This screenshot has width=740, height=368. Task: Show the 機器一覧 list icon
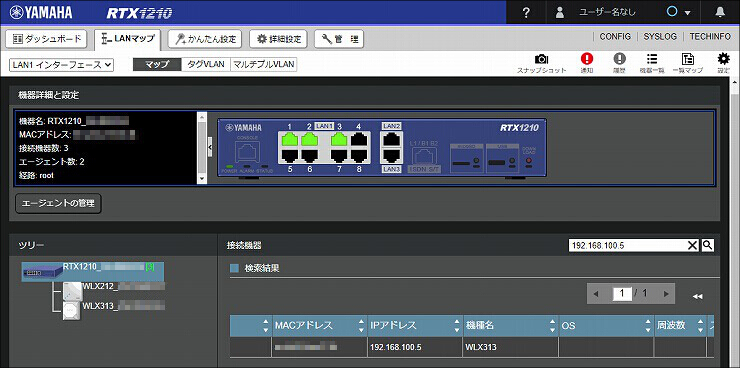coord(652,63)
